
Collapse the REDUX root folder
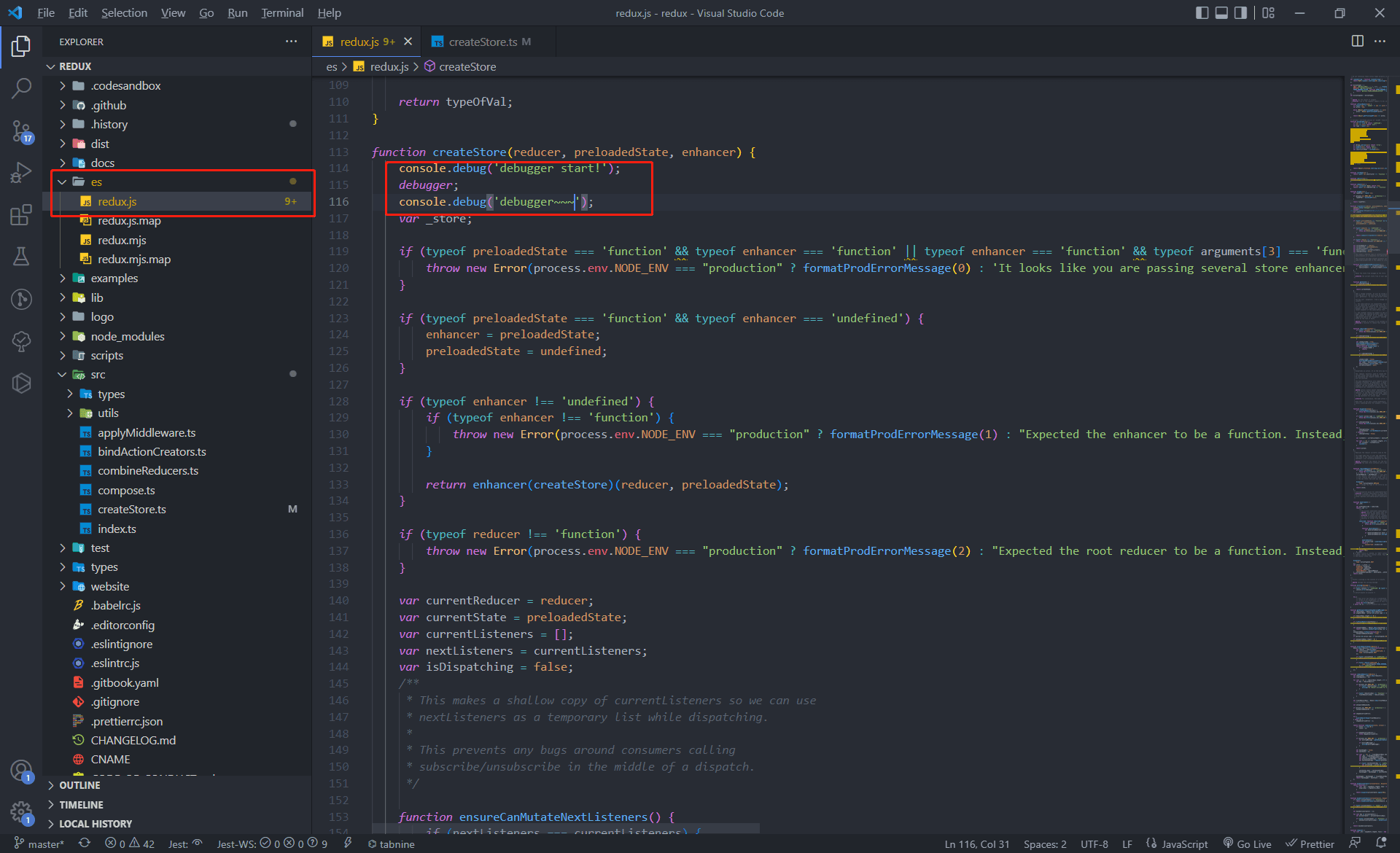(177, 66)
